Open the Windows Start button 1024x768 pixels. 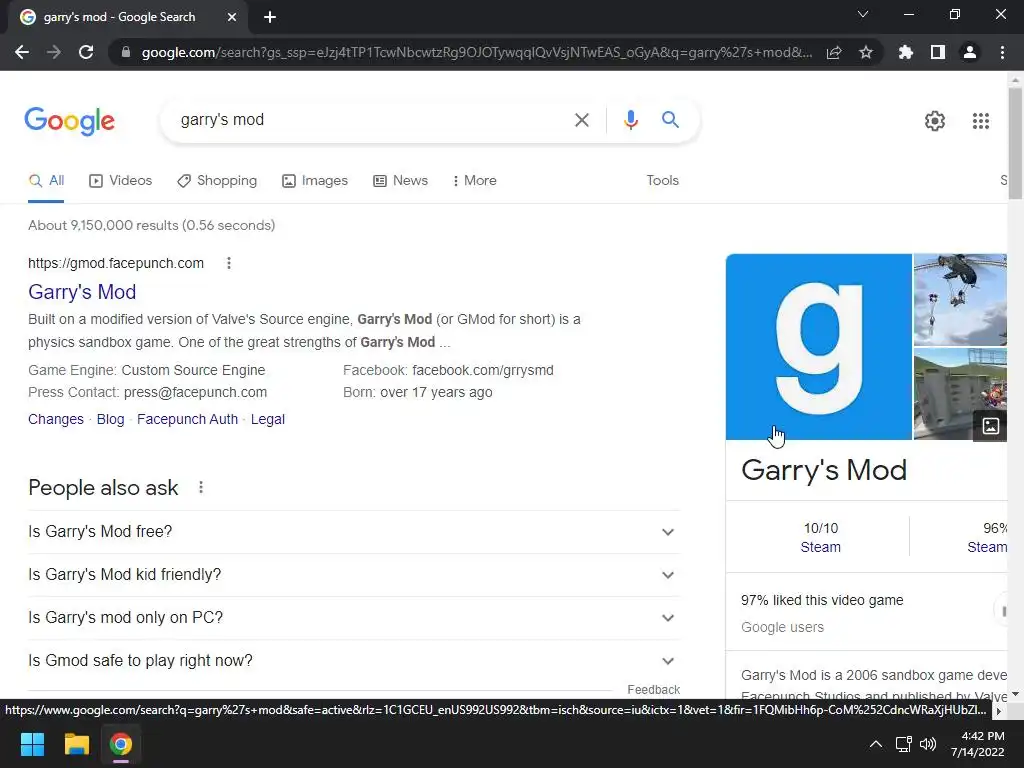click(32, 744)
